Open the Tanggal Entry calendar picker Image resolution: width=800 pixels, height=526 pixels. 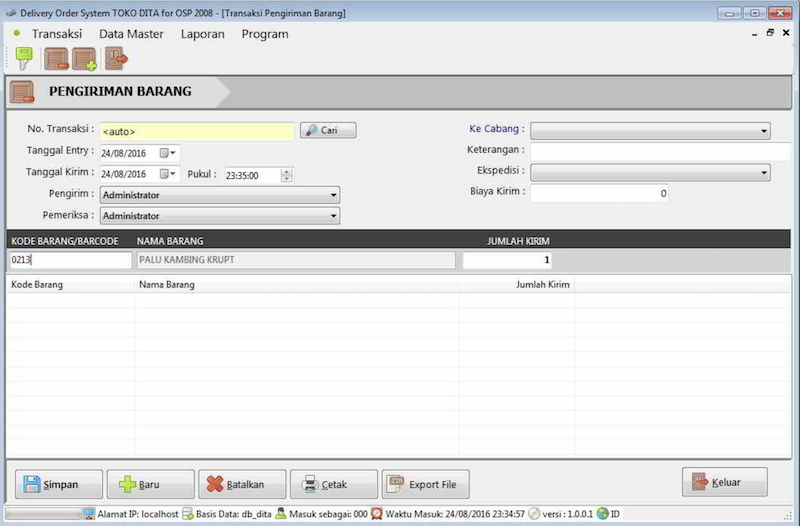coord(165,153)
